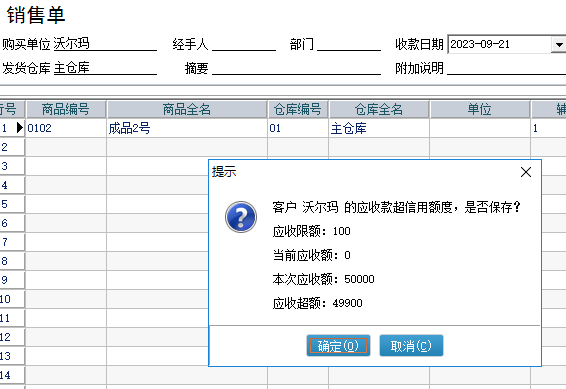
Task: Select row number 7 header
Action: click(x=12, y=242)
